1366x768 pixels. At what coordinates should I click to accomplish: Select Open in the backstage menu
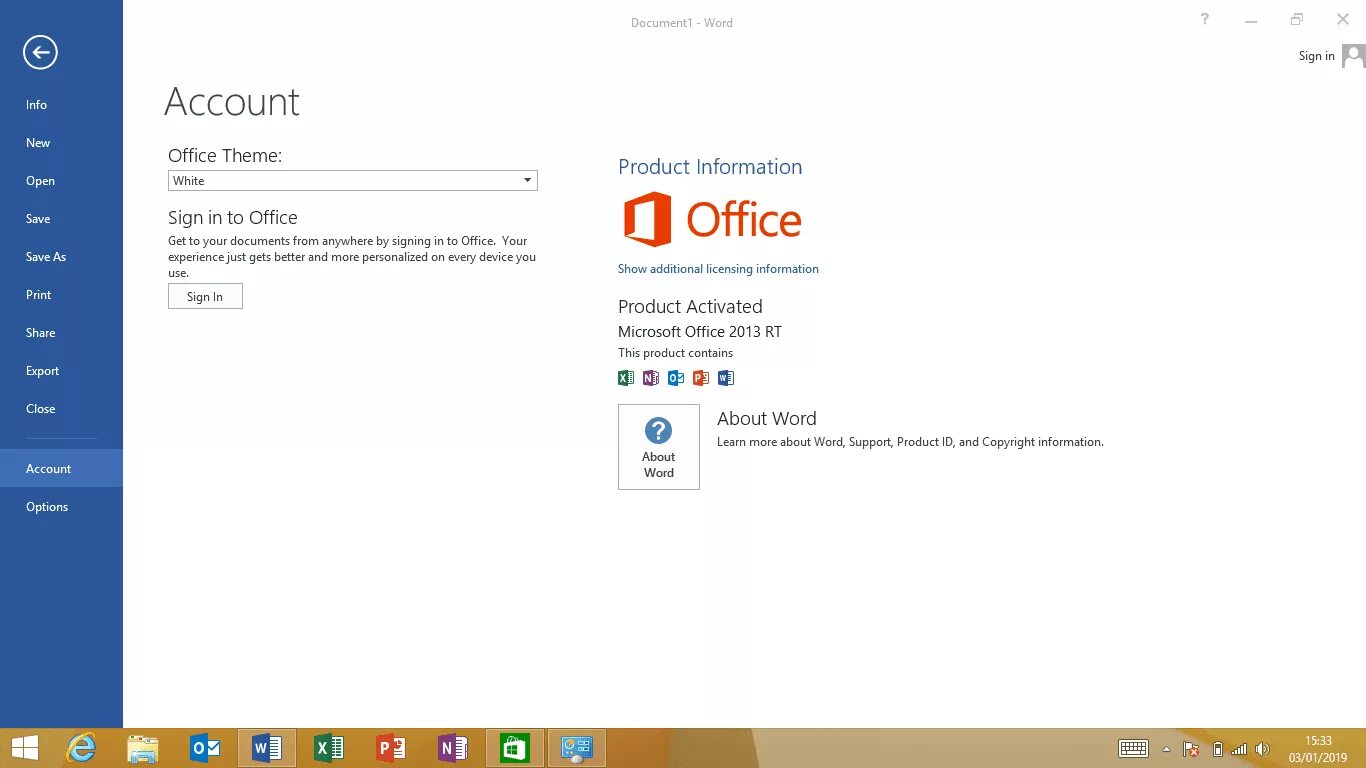point(61,181)
